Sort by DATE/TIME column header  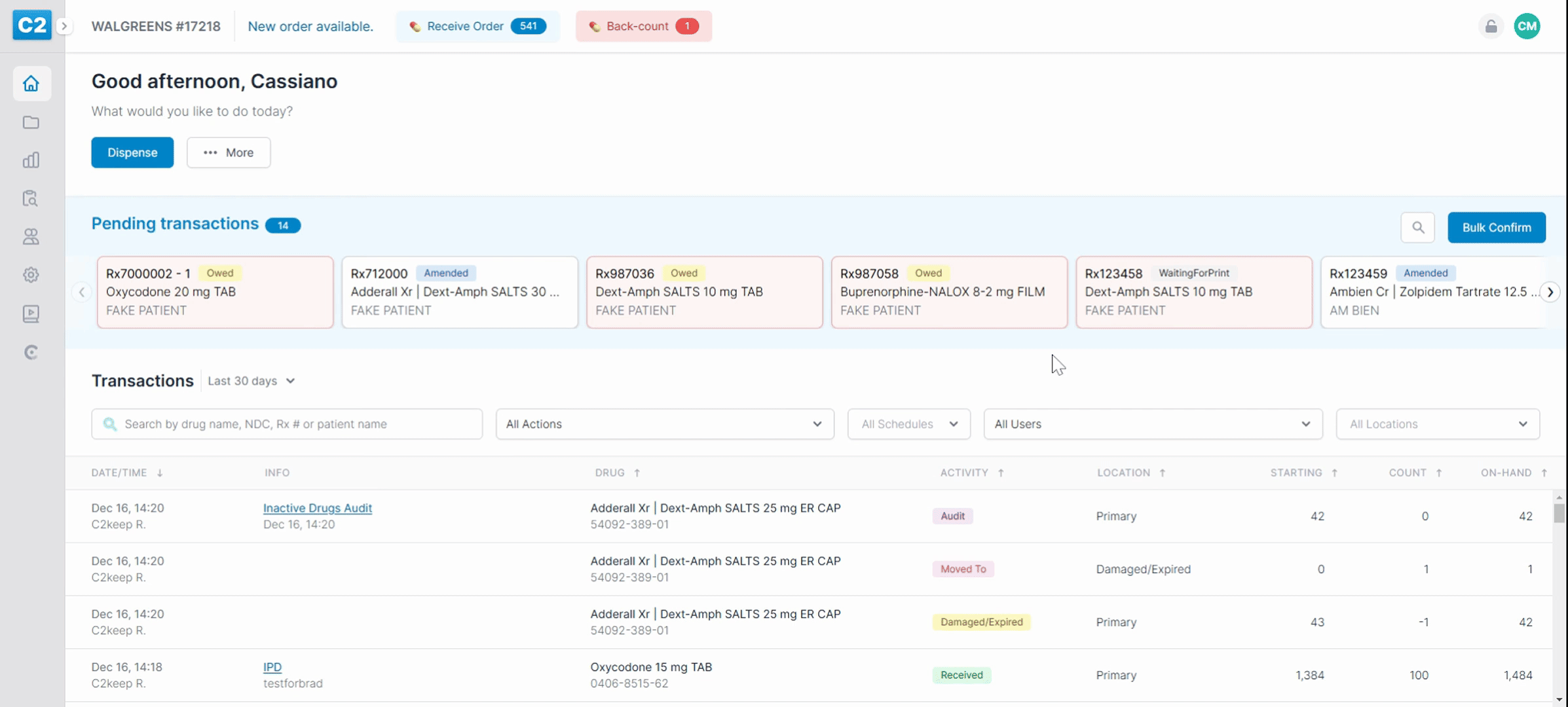tap(127, 473)
